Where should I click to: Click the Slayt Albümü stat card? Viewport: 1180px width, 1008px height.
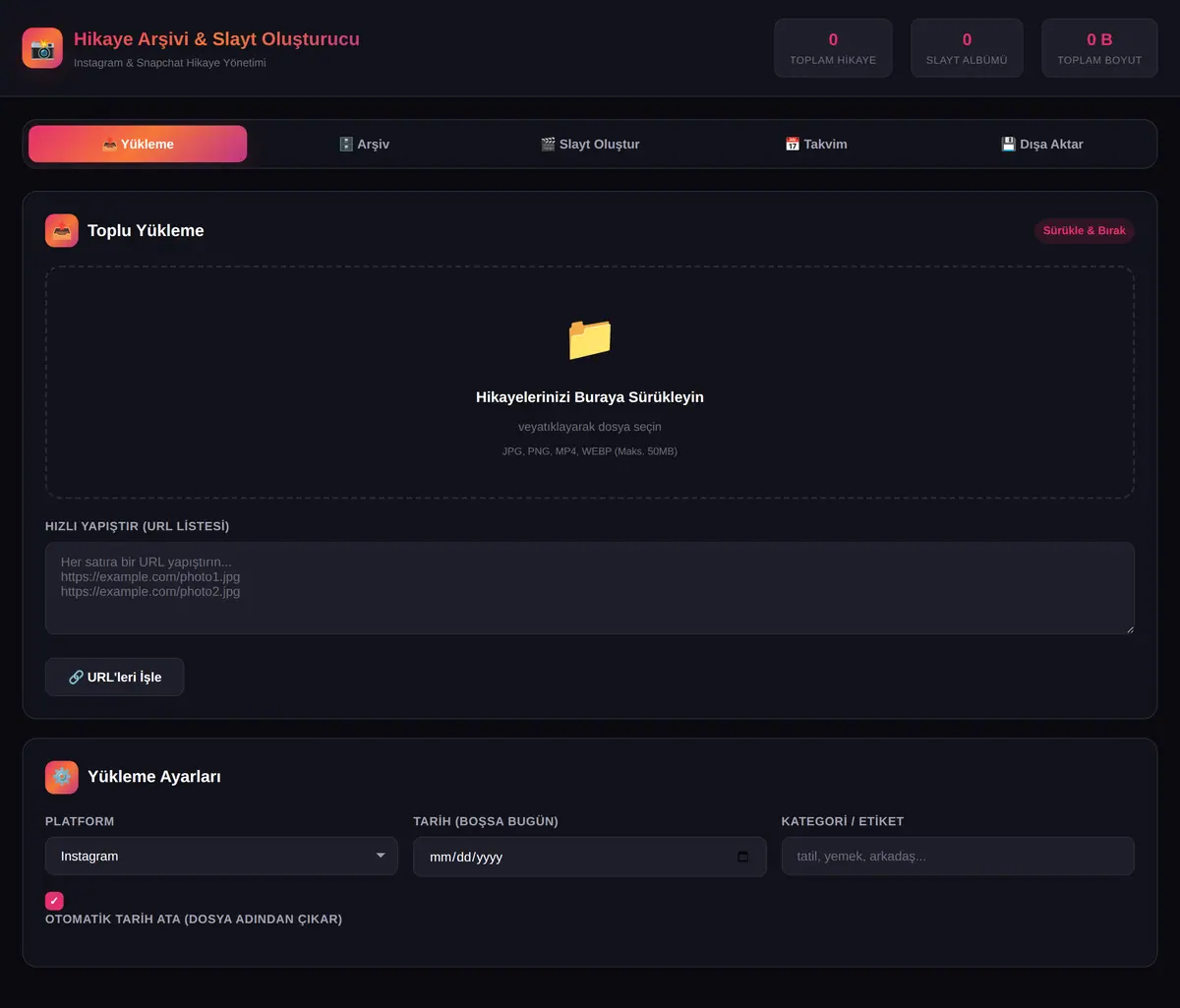tap(967, 48)
